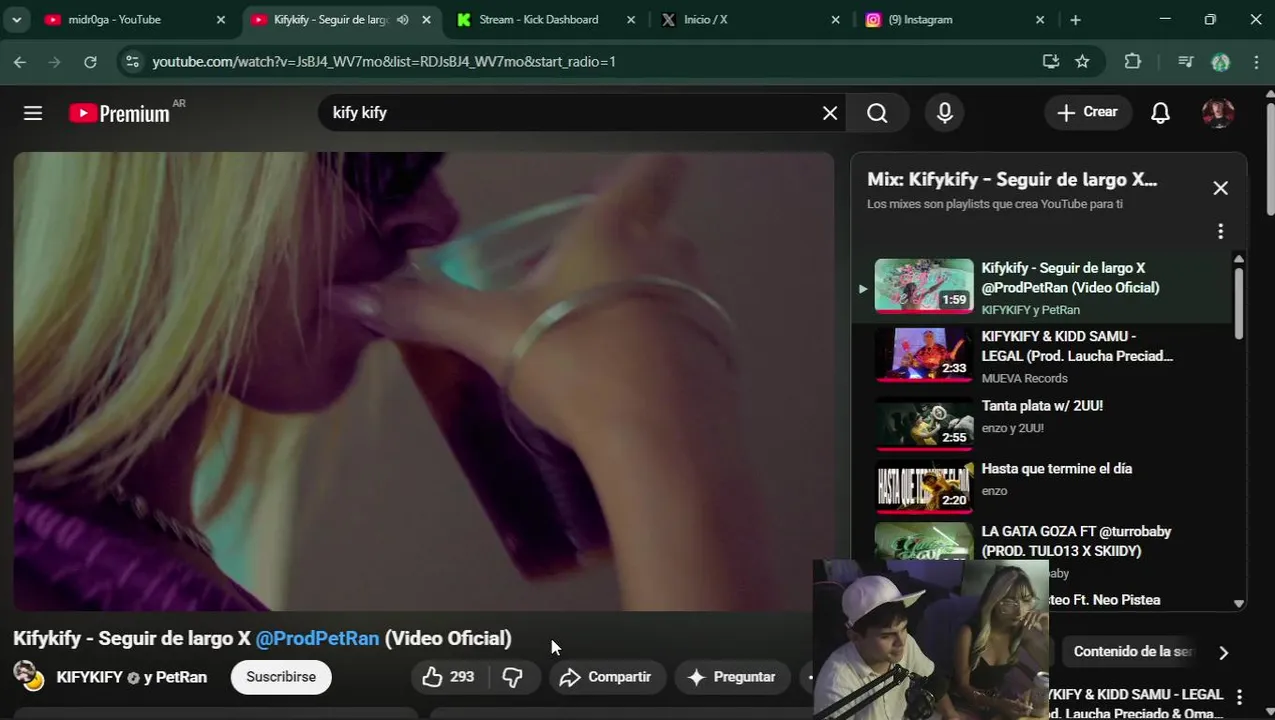Dislike the video with thumbs down

point(513,677)
